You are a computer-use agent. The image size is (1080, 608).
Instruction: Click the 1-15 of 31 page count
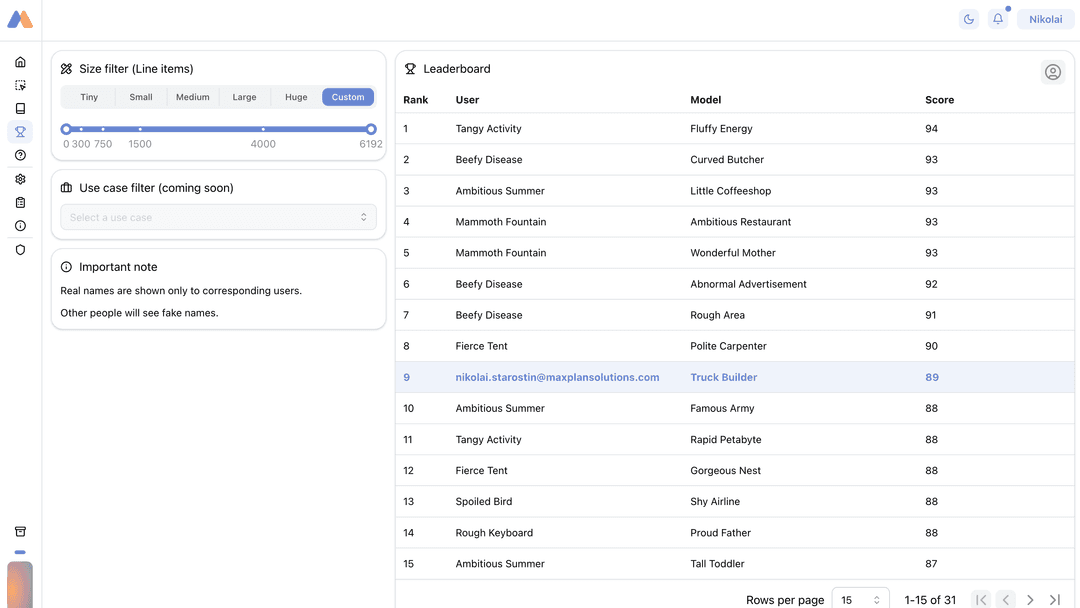pos(930,600)
